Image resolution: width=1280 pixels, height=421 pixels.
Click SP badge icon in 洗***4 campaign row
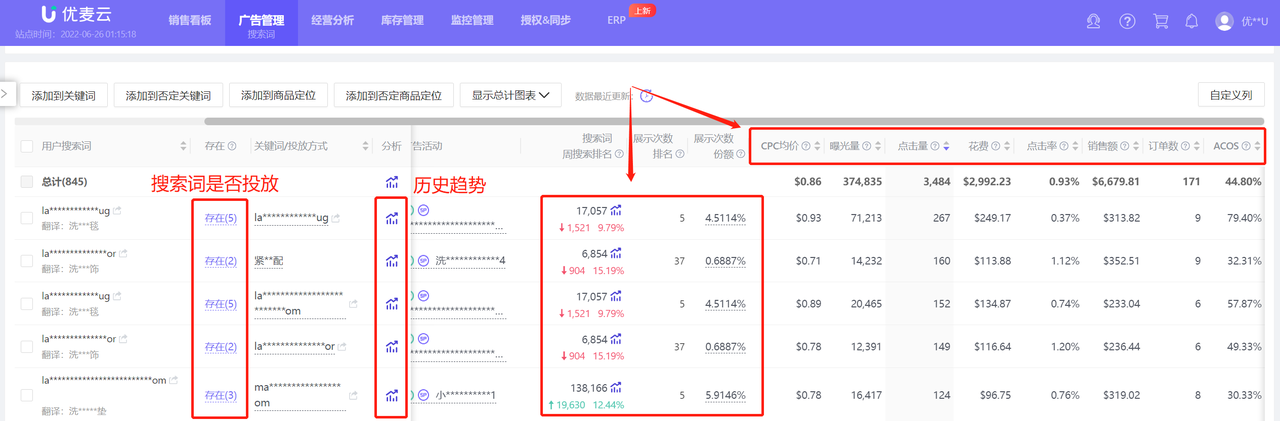click(x=423, y=260)
